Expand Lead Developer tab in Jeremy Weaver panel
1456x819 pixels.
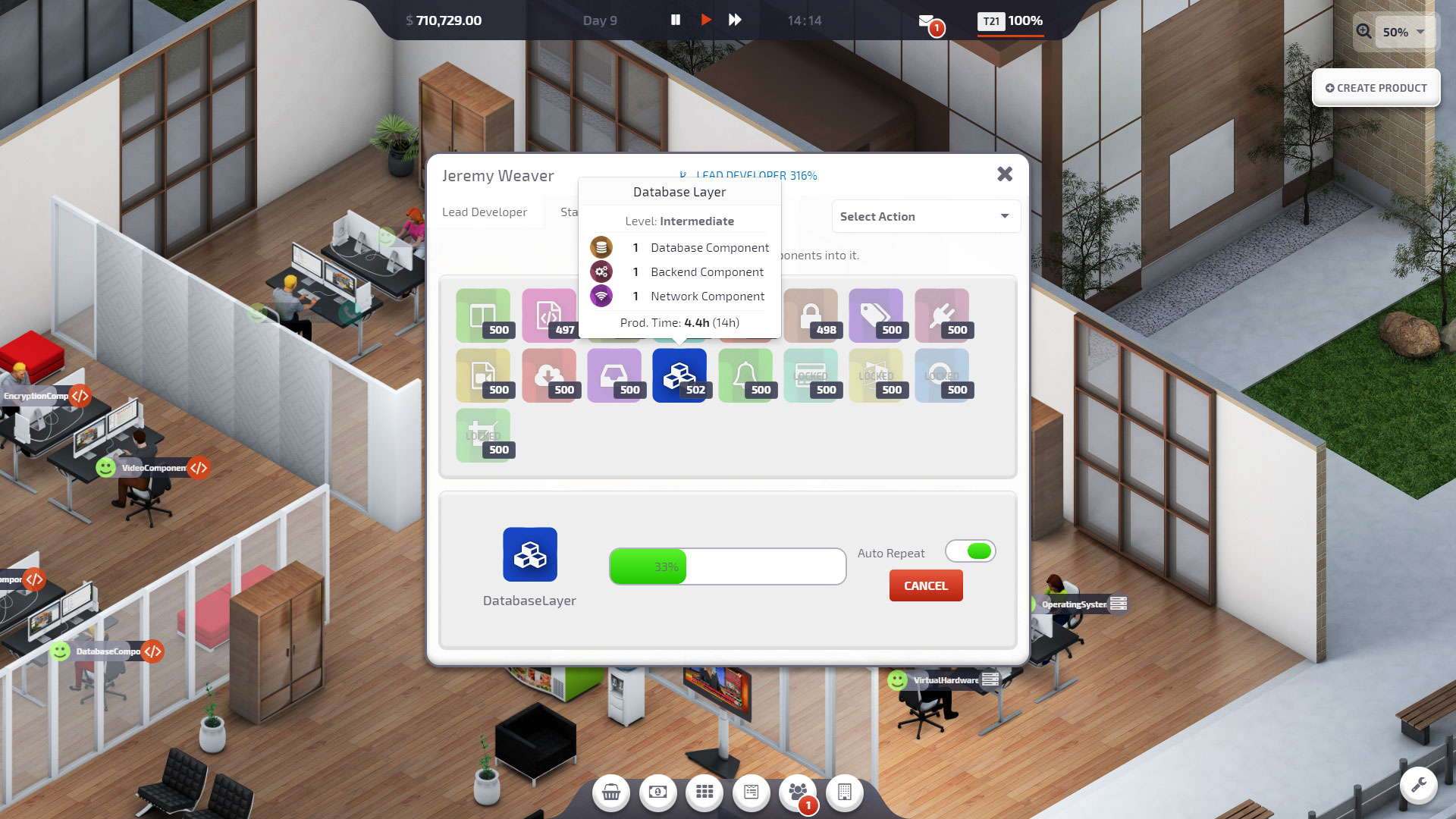point(485,212)
